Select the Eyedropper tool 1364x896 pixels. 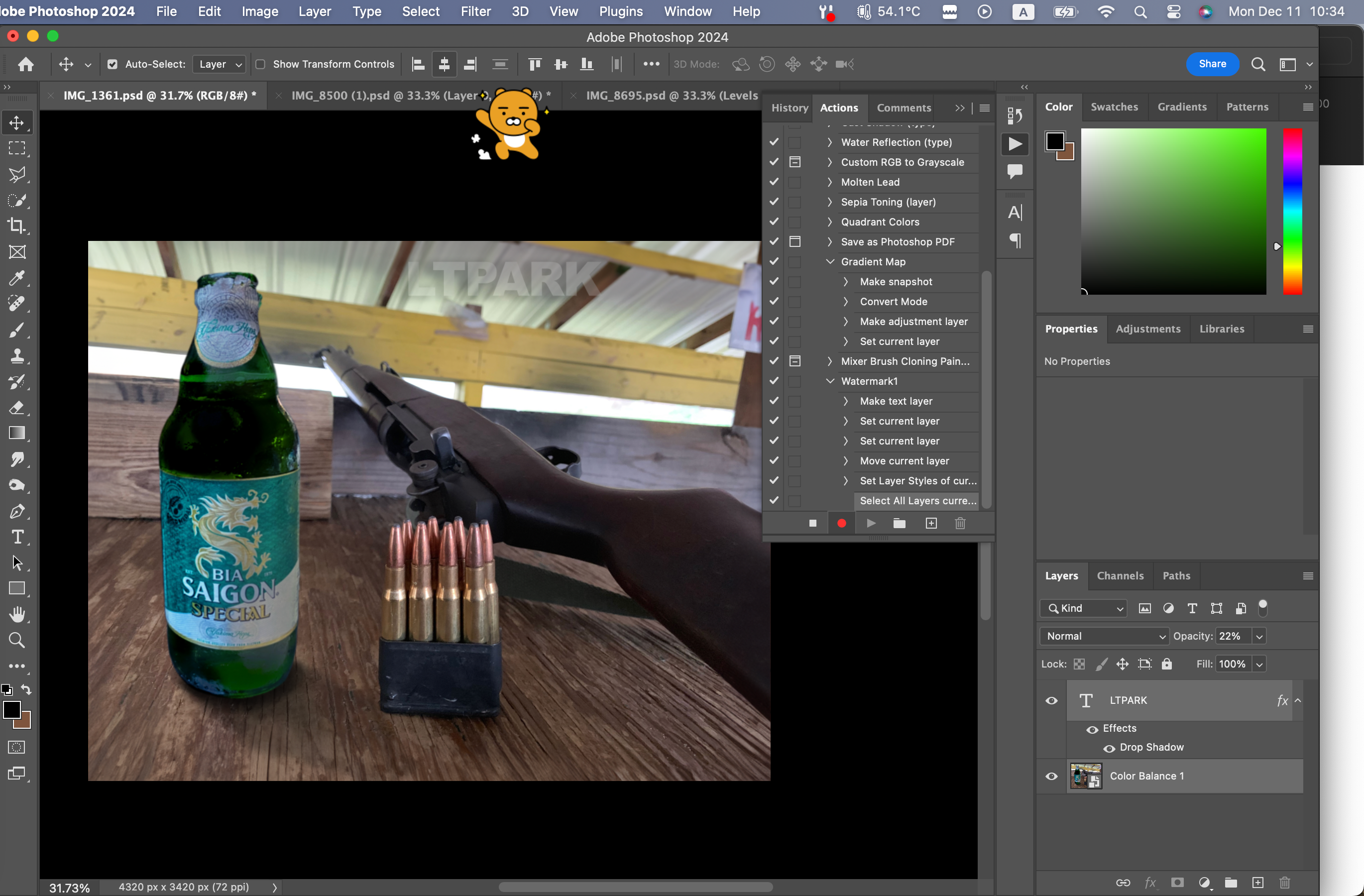[17, 278]
